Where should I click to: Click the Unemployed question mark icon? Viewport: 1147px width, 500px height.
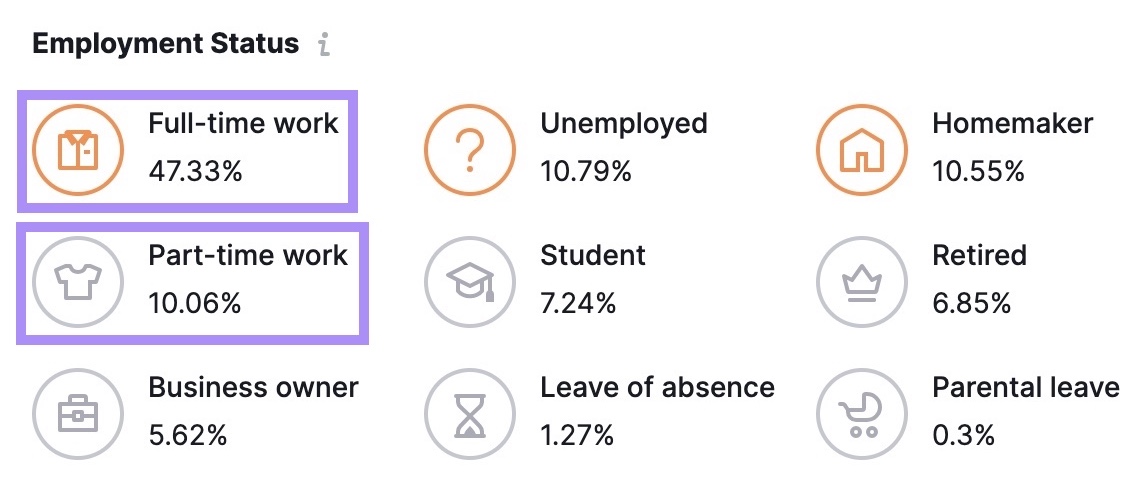pyautogui.click(x=469, y=150)
